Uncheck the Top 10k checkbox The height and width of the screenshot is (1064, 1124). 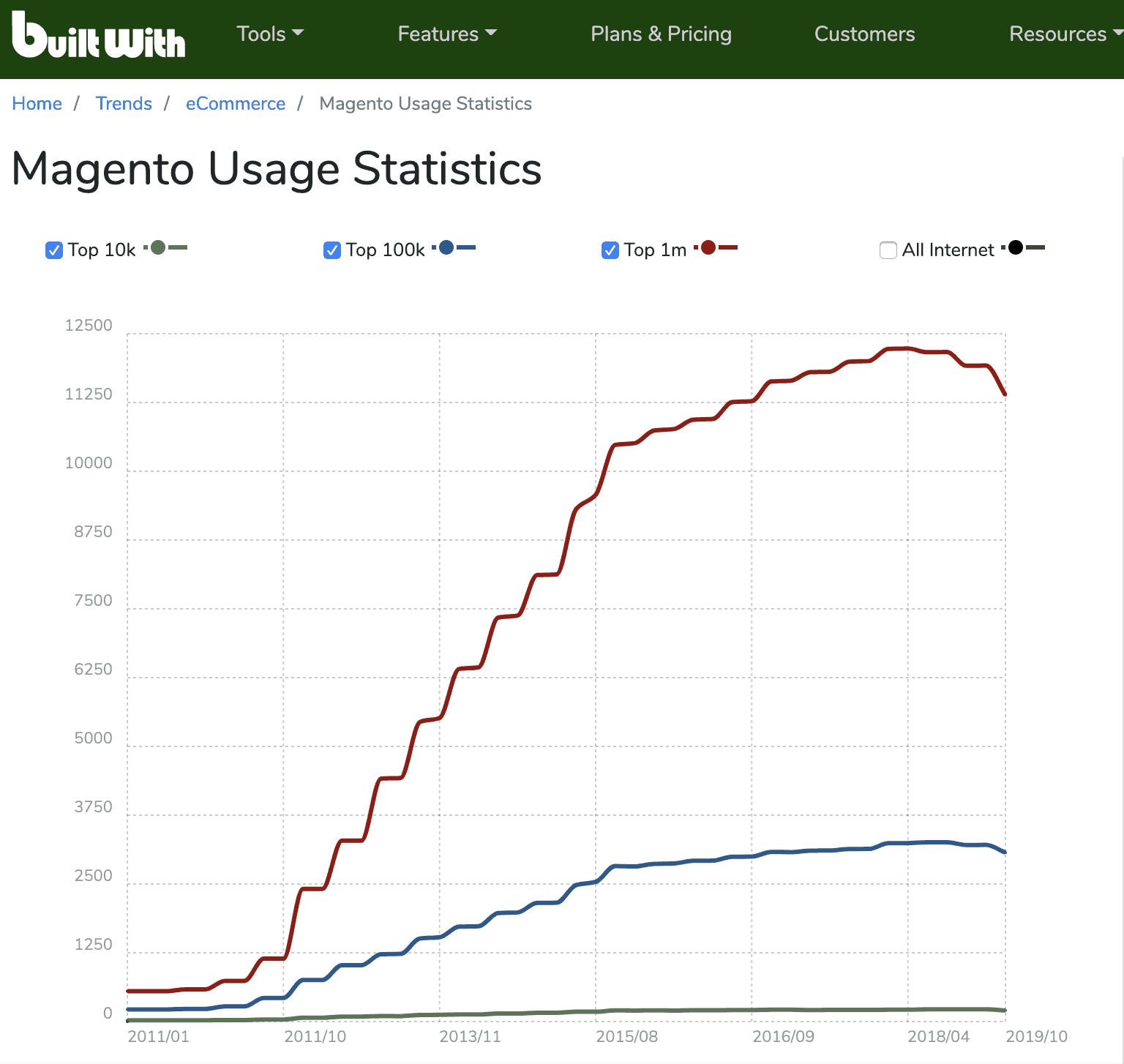[x=54, y=250]
